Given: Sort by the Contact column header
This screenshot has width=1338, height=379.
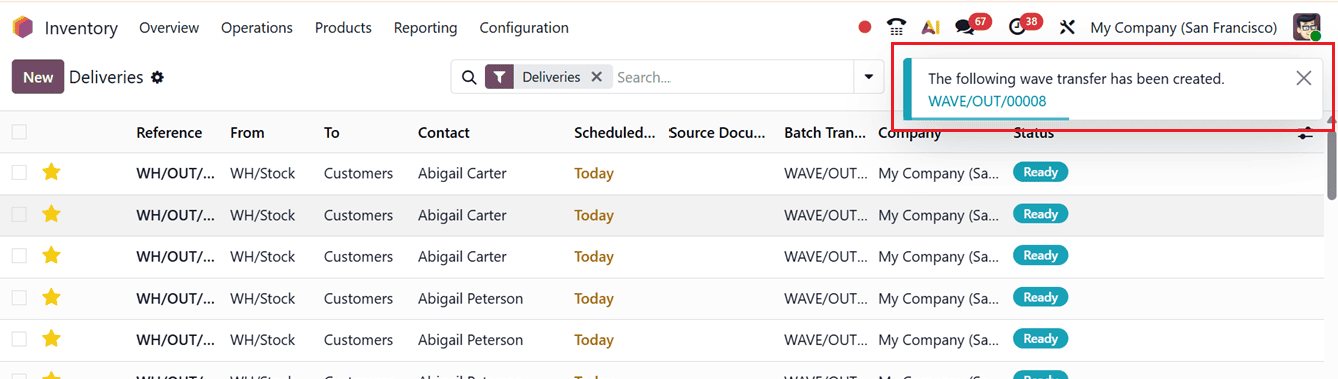Looking at the screenshot, I should point(444,132).
